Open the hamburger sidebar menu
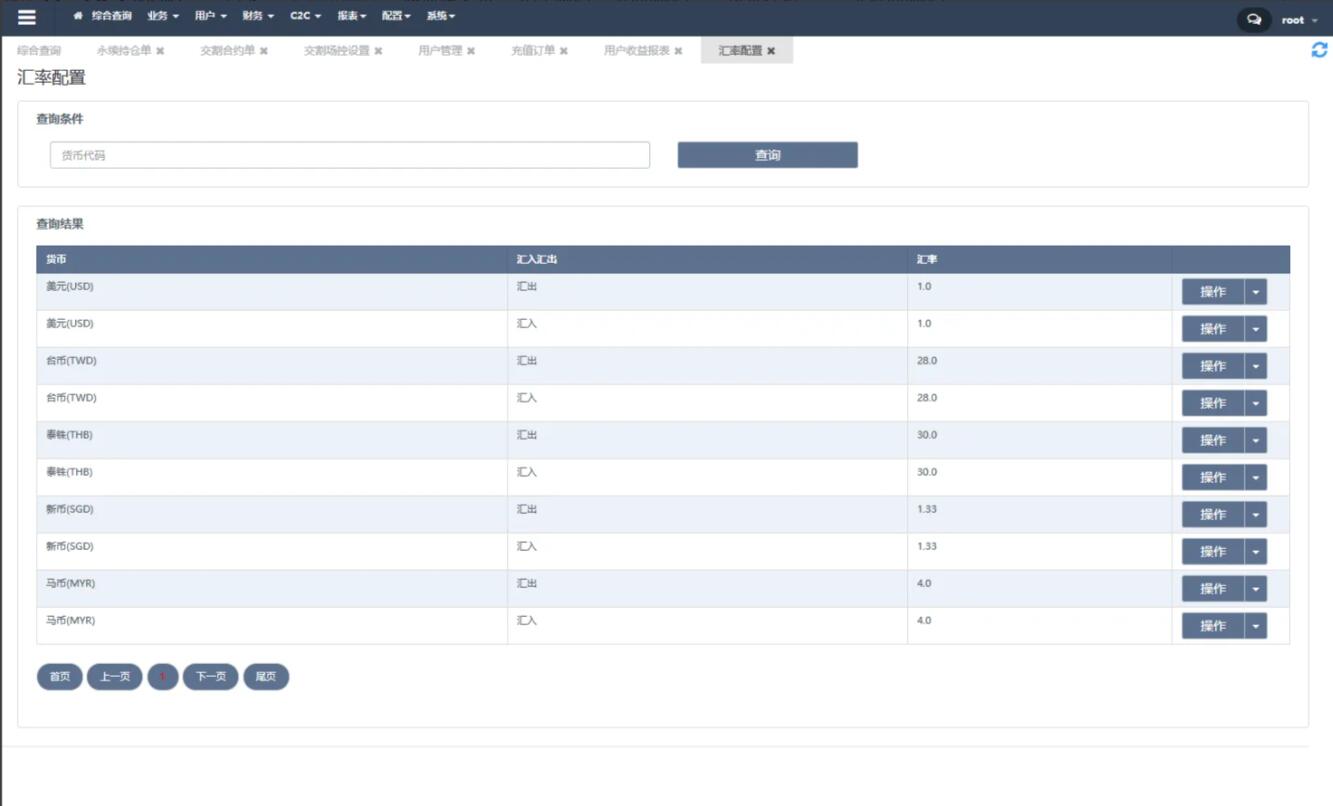This screenshot has height=806, width=1333. [27, 17]
